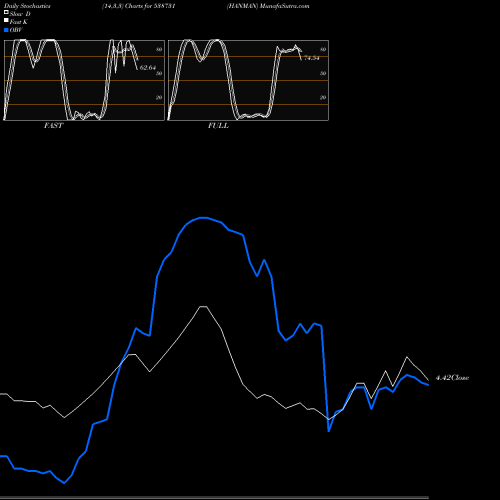The height and width of the screenshot is (500, 500).
Task: Click the 62.64 value in FAST chart
Action: tap(148, 68)
